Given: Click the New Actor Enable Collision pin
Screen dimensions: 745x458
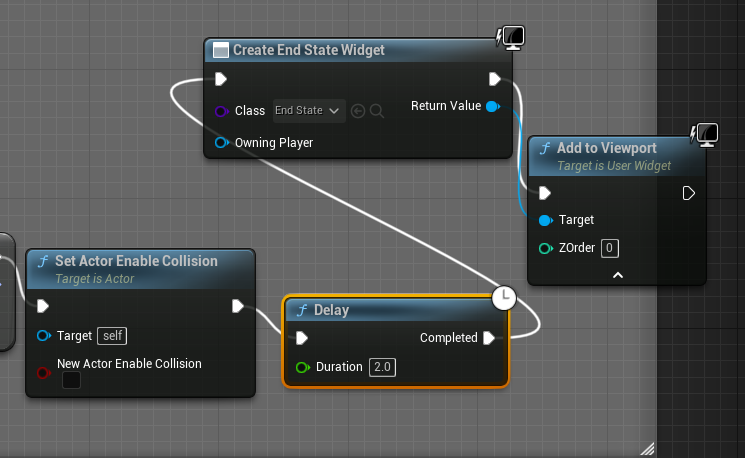Looking at the screenshot, I should coord(43,372).
